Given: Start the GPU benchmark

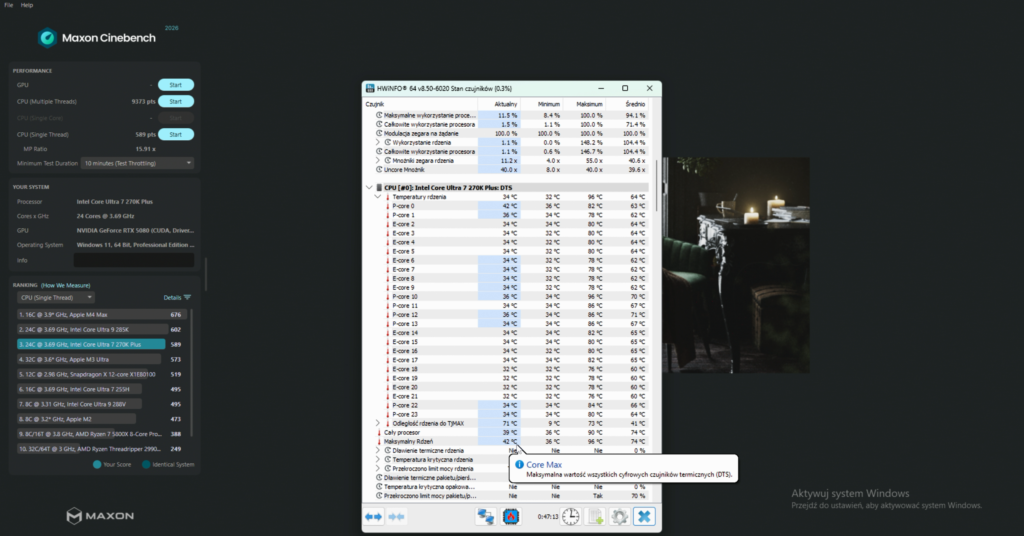Looking at the screenshot, I should pyautogui.click(x=176, y=85).
